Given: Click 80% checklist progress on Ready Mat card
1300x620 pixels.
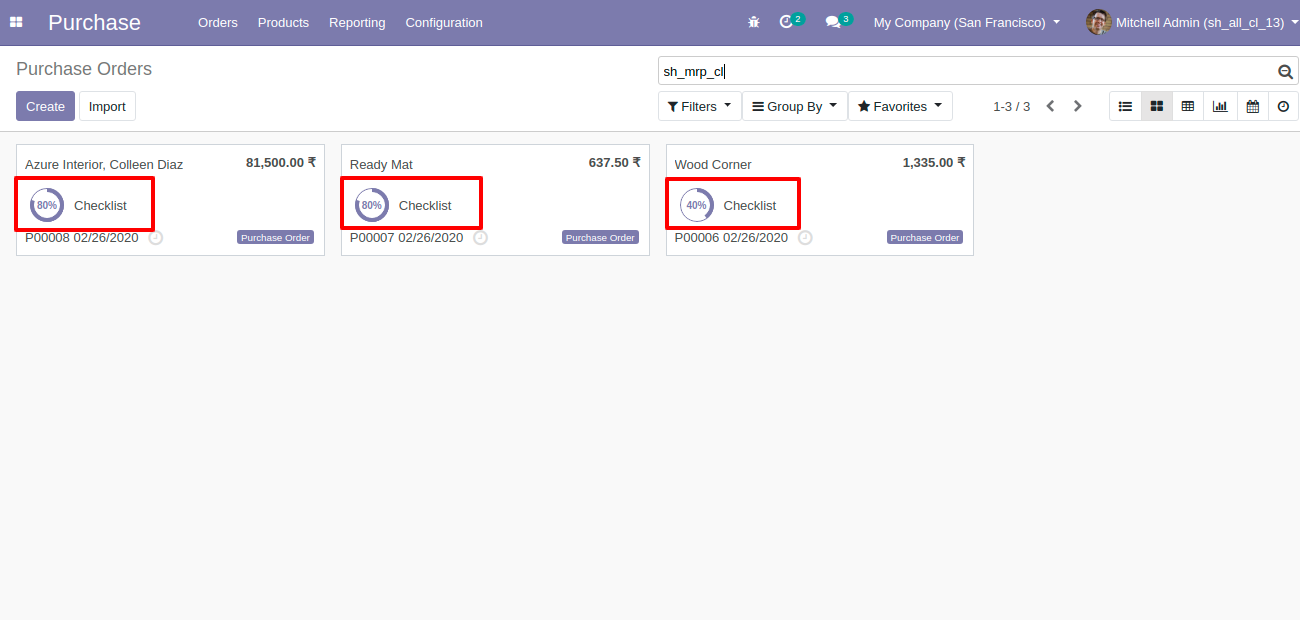Looking at the screenshot, I should [x=372, y=205].
